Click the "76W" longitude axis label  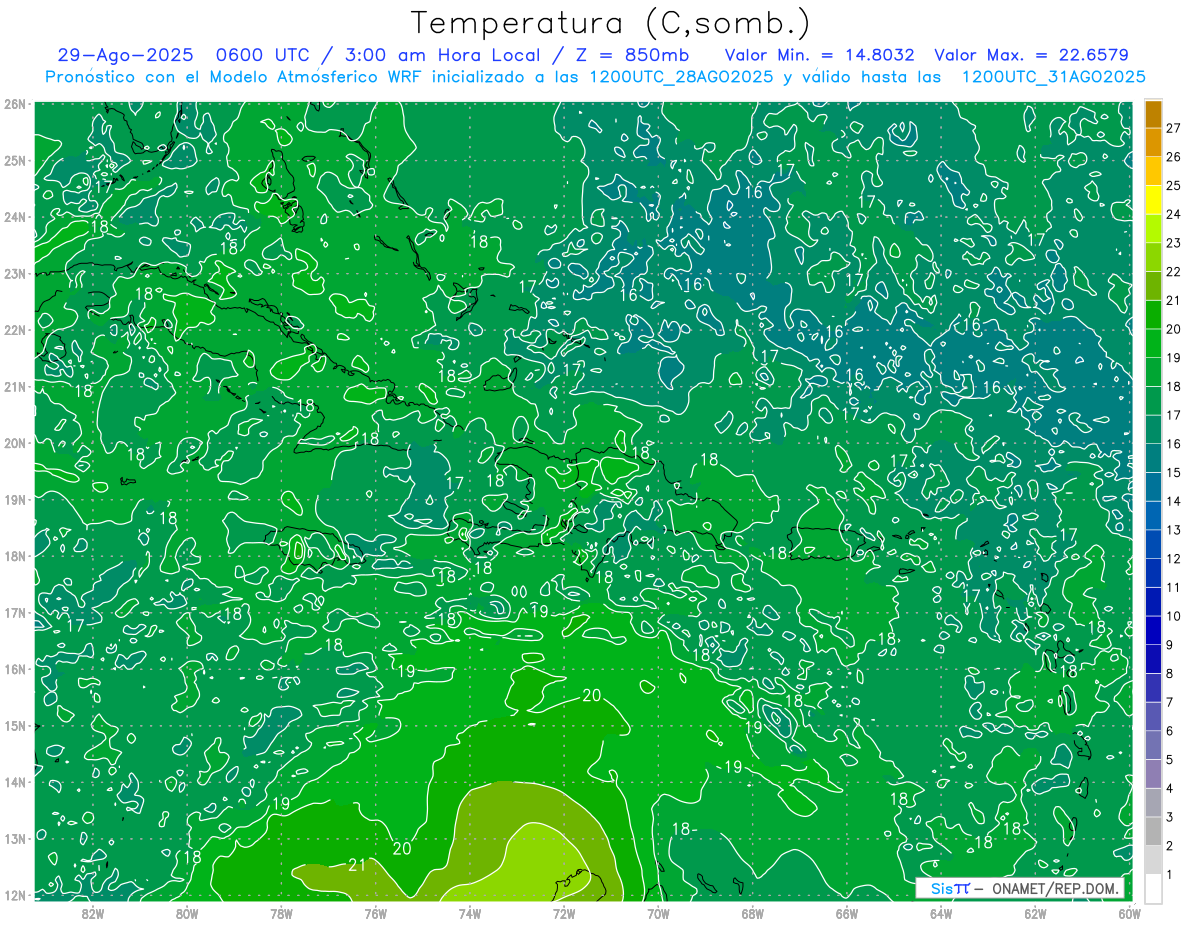(375, 913)
